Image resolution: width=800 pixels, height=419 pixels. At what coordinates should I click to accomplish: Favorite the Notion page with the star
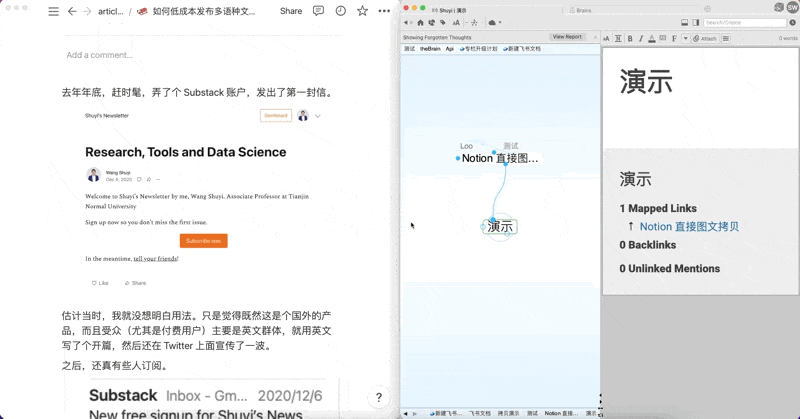tap(362, 11)
